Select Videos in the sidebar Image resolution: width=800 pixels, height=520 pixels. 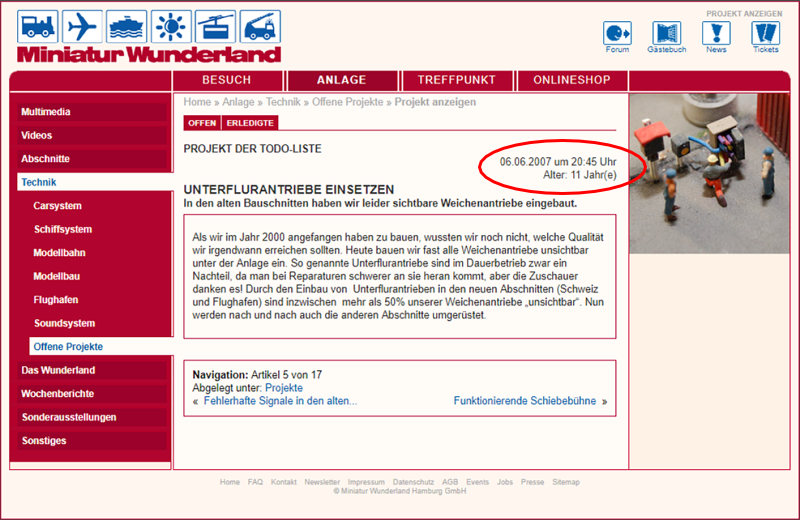[92, 135]
